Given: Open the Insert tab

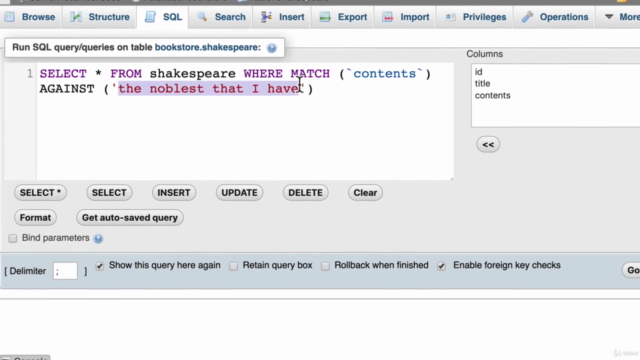Looking at the screenshot, I should 282,17.
